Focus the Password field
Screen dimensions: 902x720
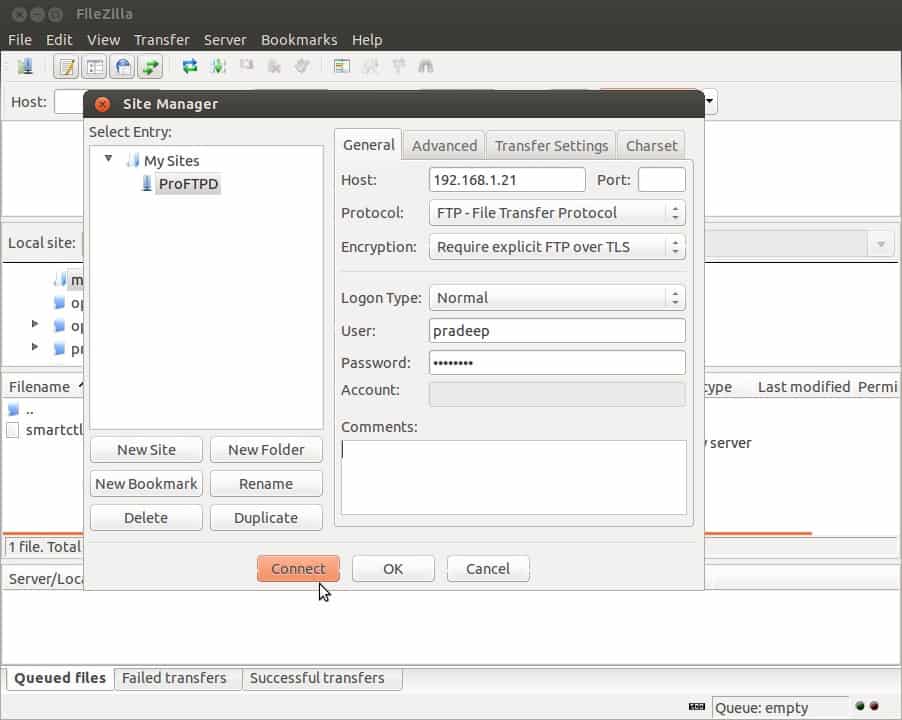[x=557, y=363]
